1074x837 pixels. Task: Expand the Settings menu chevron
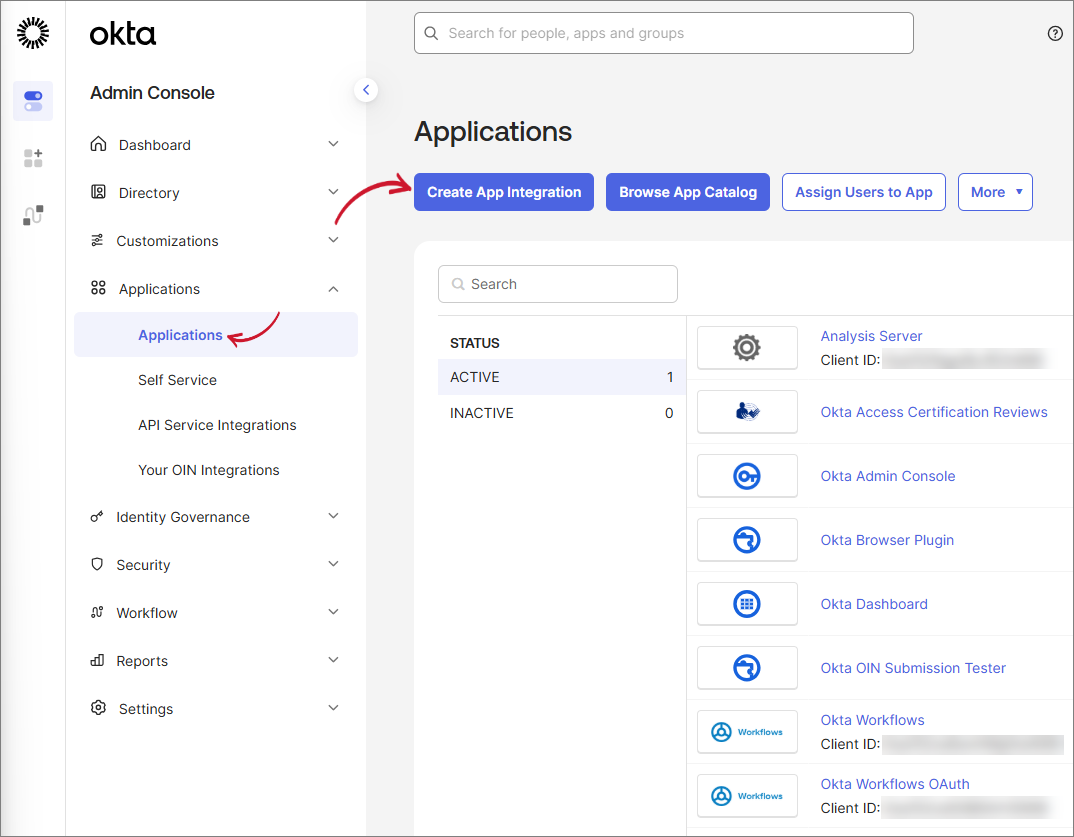pos(334,708)
